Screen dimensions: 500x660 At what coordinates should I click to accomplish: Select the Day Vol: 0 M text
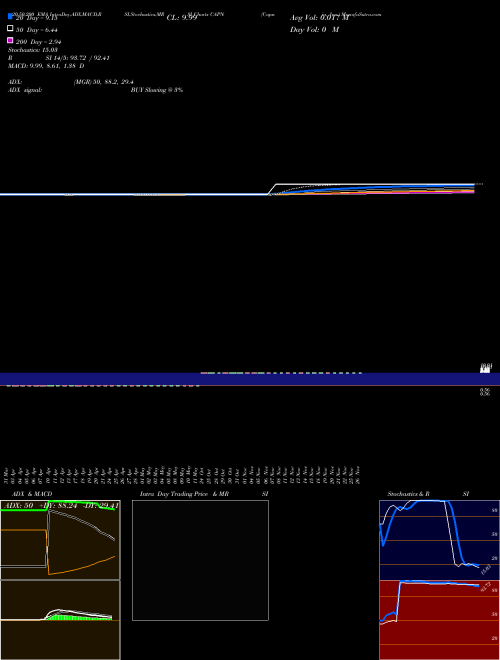tap(314, 30)
